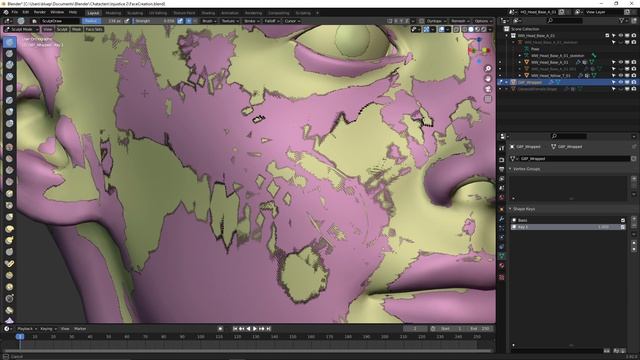Toggle Key 1 shape key checkbox
Viewport: 640px width, 360px height.
pos(623,227)
